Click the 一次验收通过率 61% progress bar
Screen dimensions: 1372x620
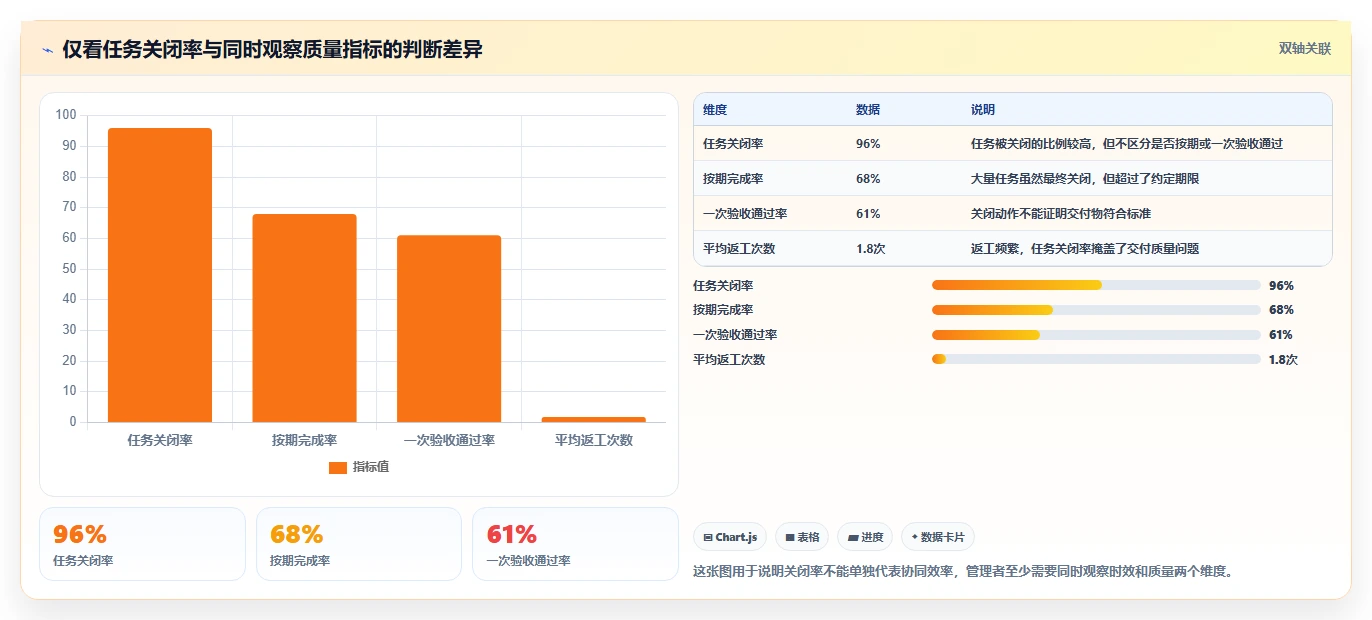tap(1096, 335)
